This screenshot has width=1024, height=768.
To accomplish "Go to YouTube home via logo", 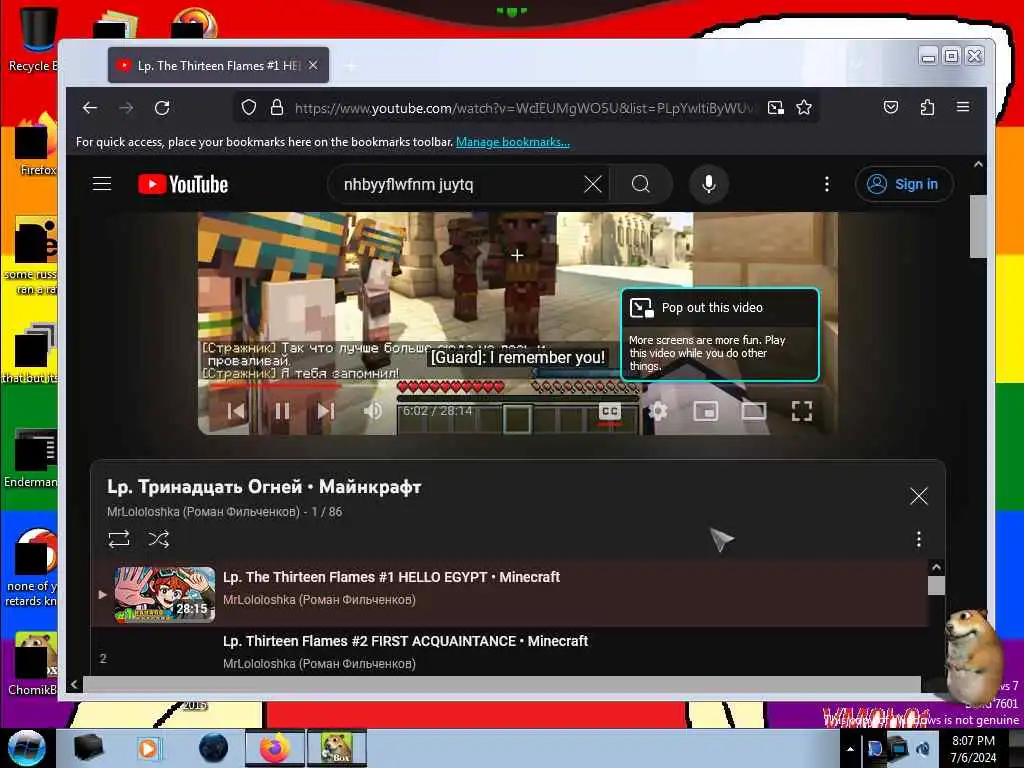I will tap(183, 185).
